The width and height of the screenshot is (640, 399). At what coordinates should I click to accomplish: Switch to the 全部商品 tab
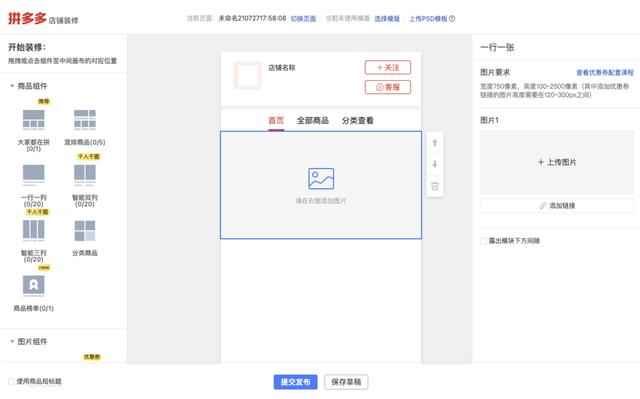pos(313,120)
